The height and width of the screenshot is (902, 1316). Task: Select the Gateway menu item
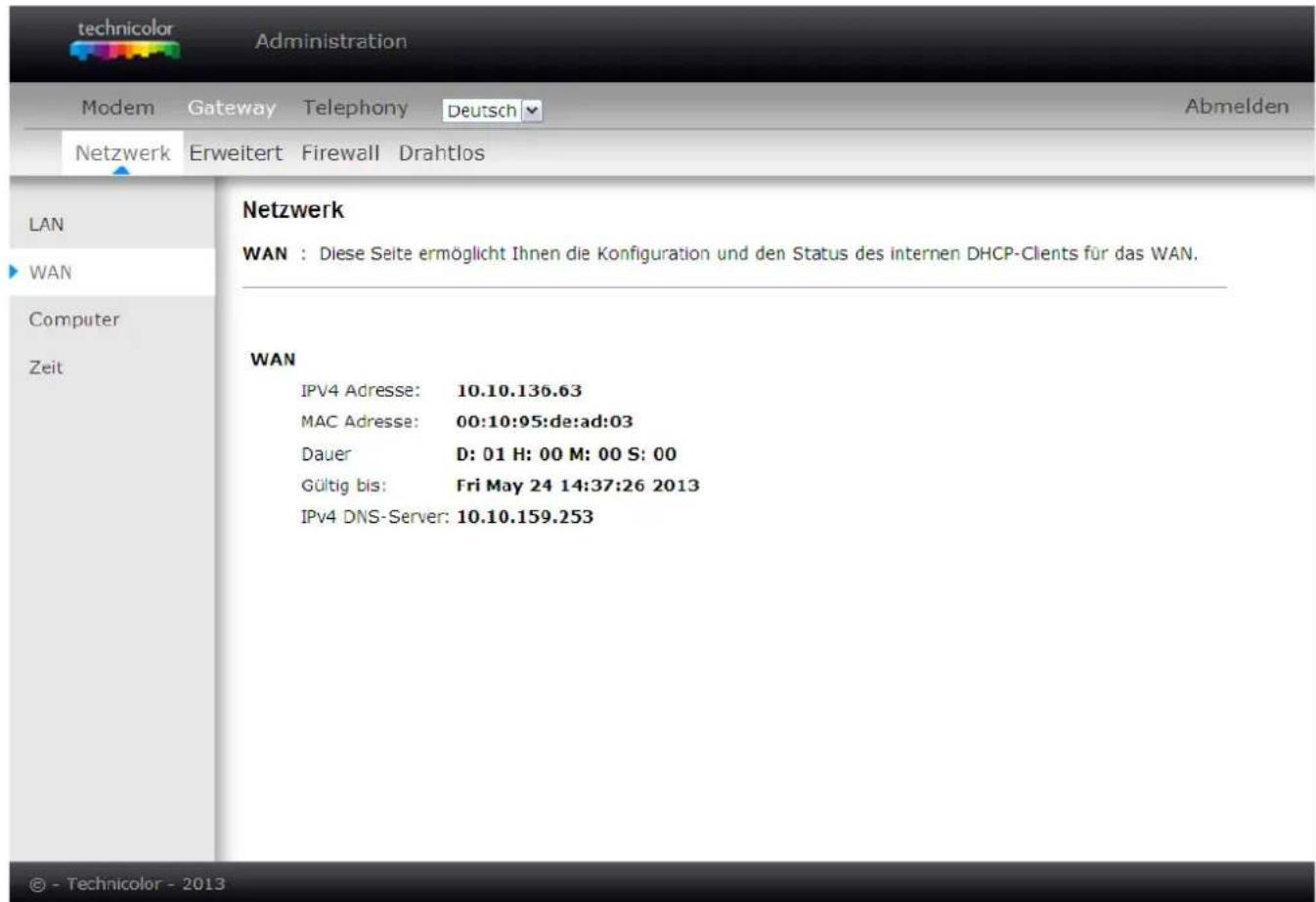232,107
